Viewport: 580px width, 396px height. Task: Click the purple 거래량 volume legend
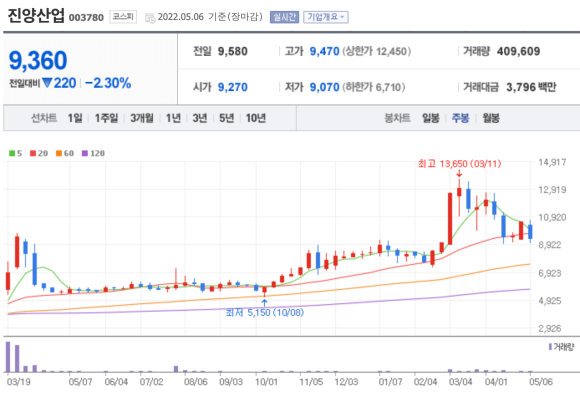click(x=561, y=347)
